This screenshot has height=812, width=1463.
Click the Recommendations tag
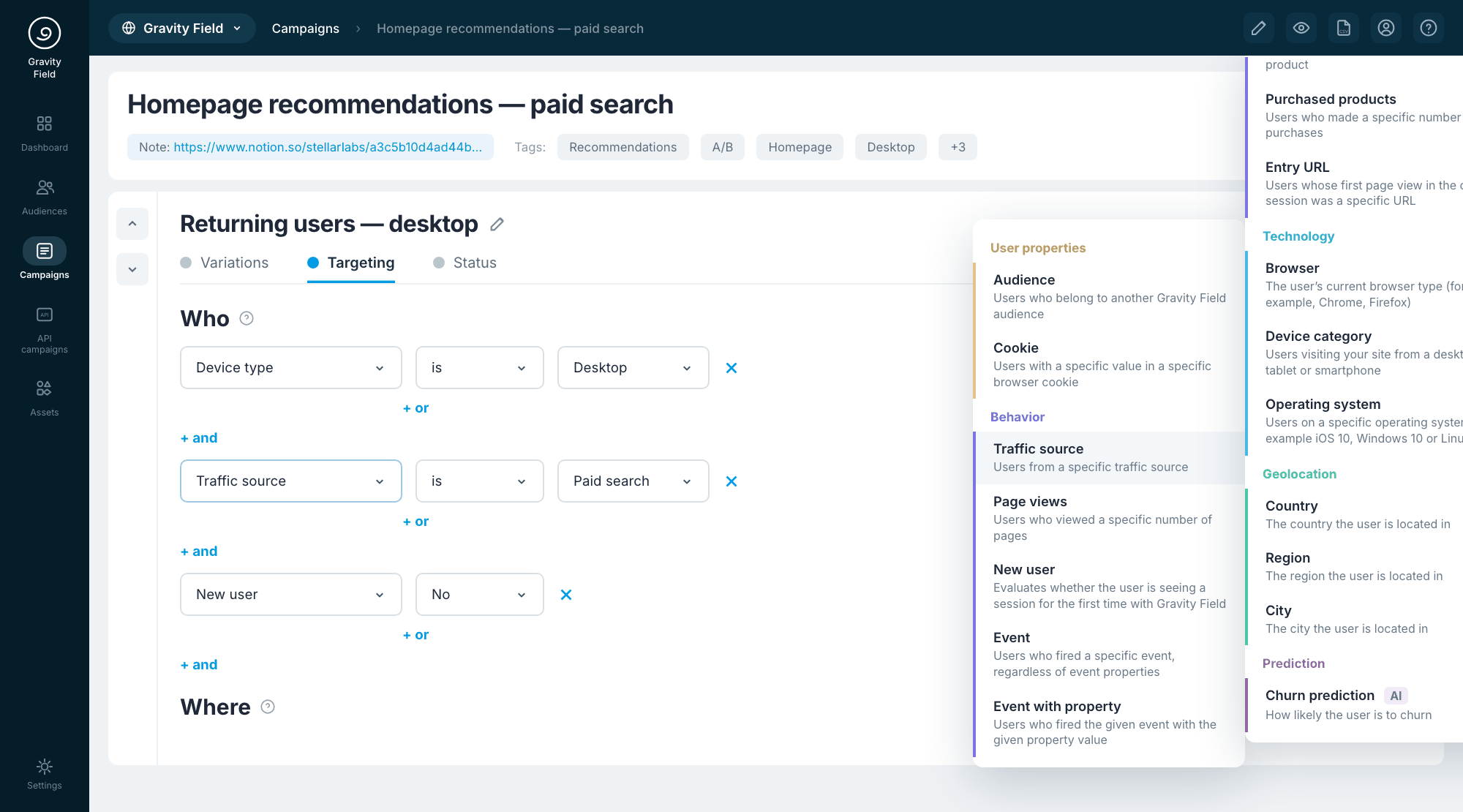(x=623, y=147)
